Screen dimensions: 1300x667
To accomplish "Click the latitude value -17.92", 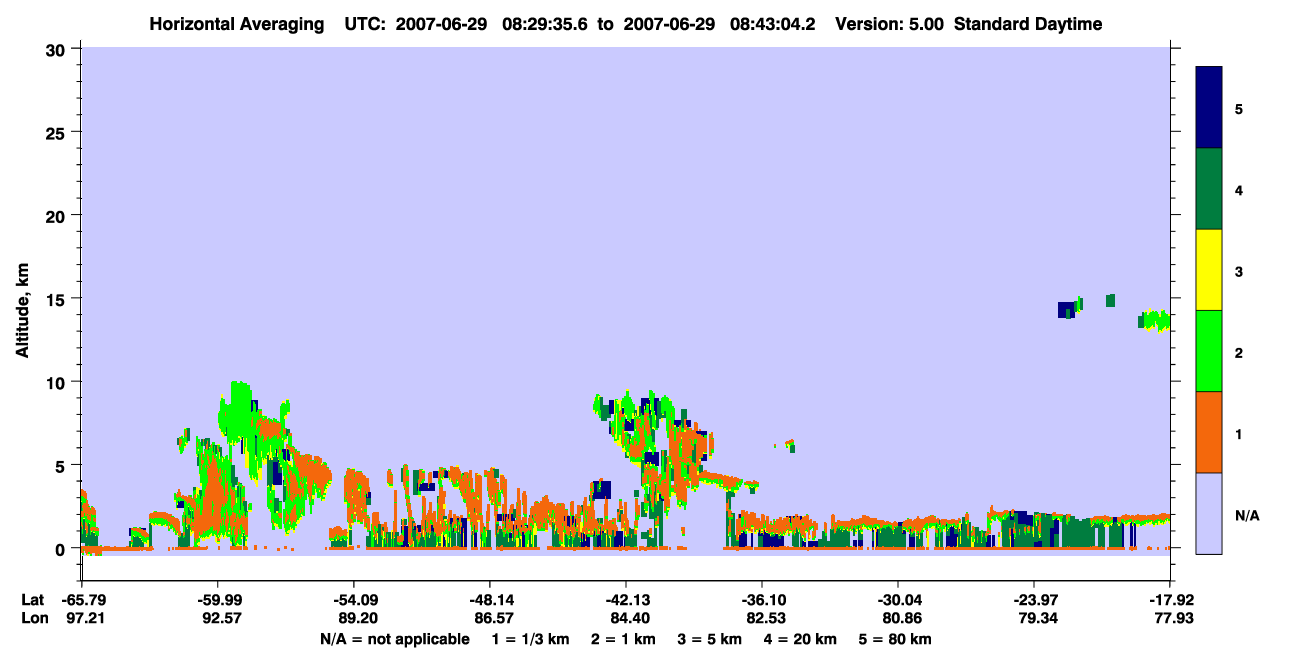I will click(x=1170, y=600).
